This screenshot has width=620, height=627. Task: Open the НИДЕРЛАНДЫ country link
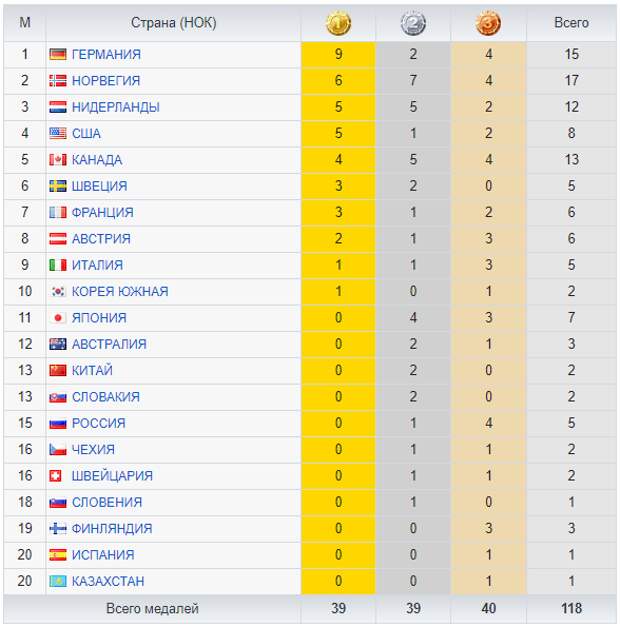116,107
